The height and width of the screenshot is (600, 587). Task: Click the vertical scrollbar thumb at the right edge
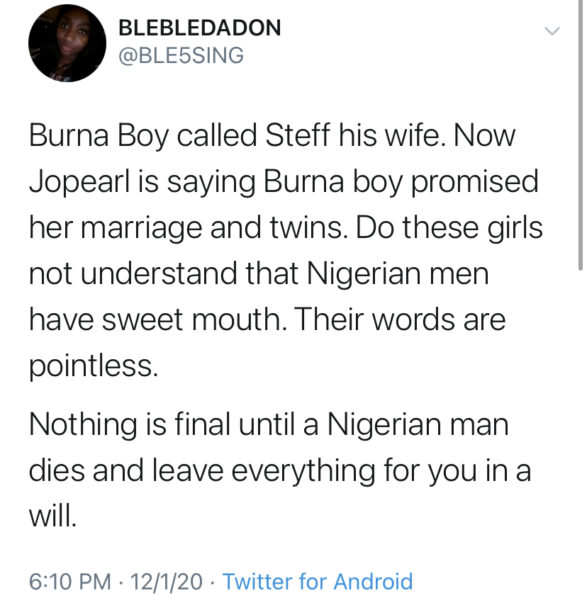pyautogui.click(x=580, y=135)
